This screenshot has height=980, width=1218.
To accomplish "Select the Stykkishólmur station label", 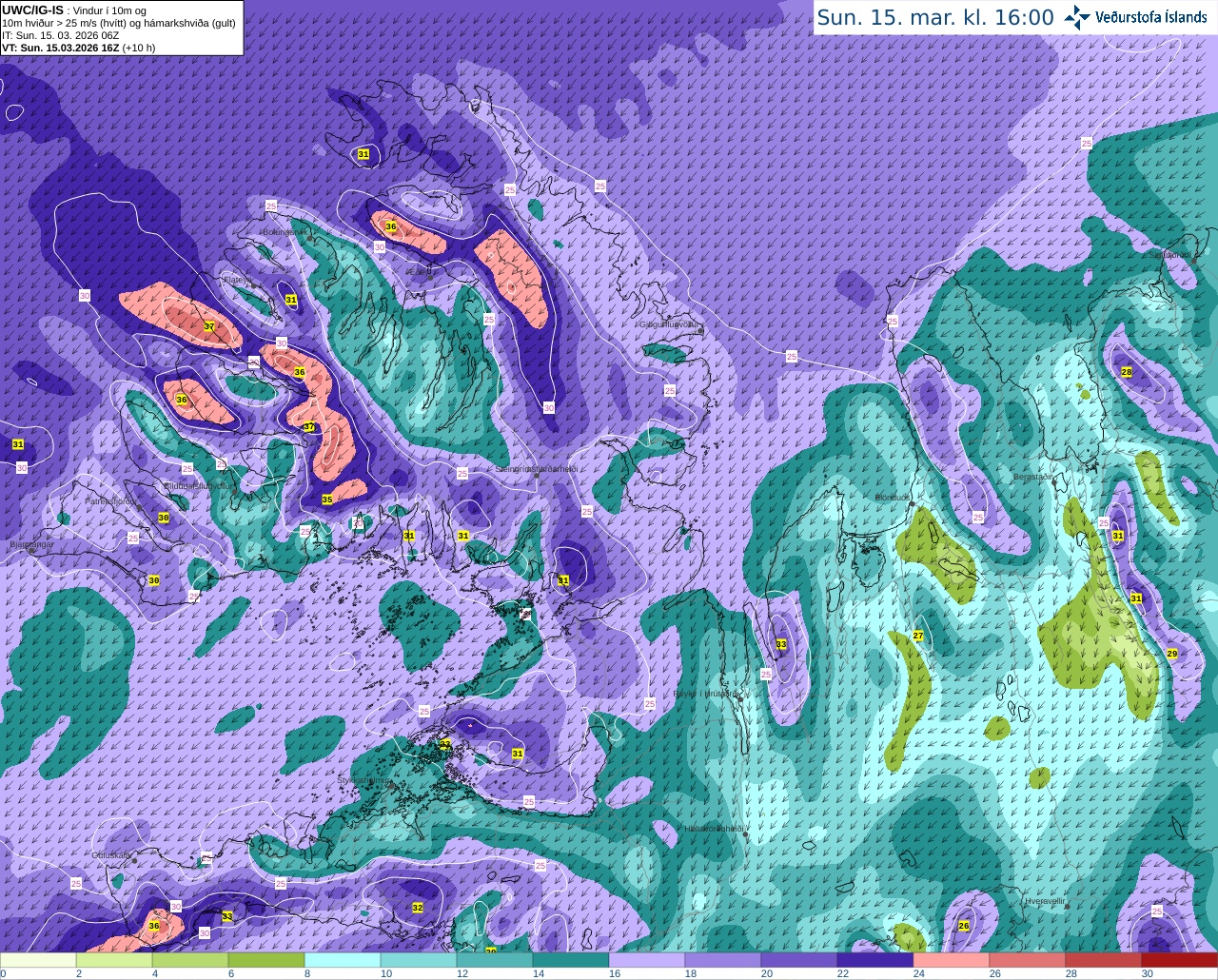I will 364,780.
